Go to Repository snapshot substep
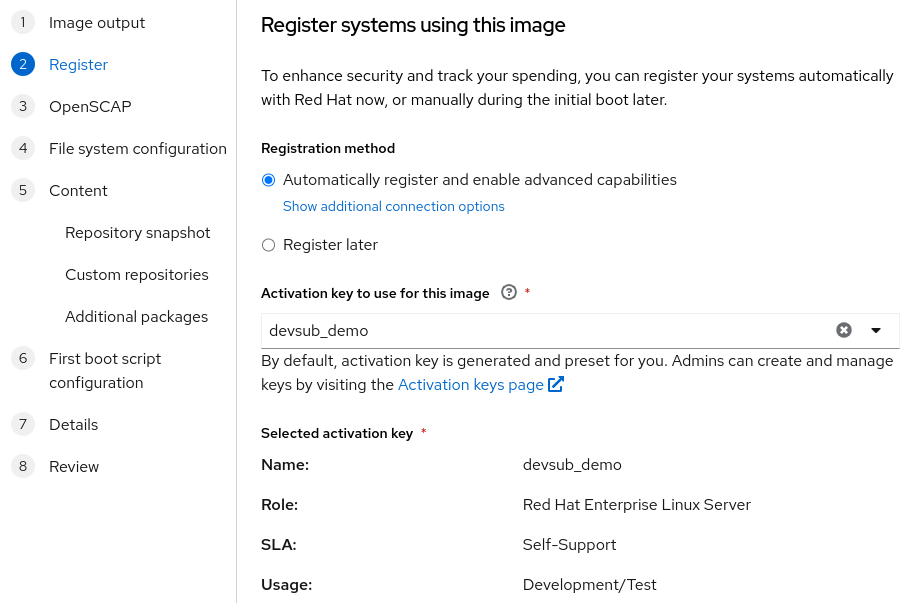Image resolution: width=909 pixels, height=603 pixels. click(137, 232)
